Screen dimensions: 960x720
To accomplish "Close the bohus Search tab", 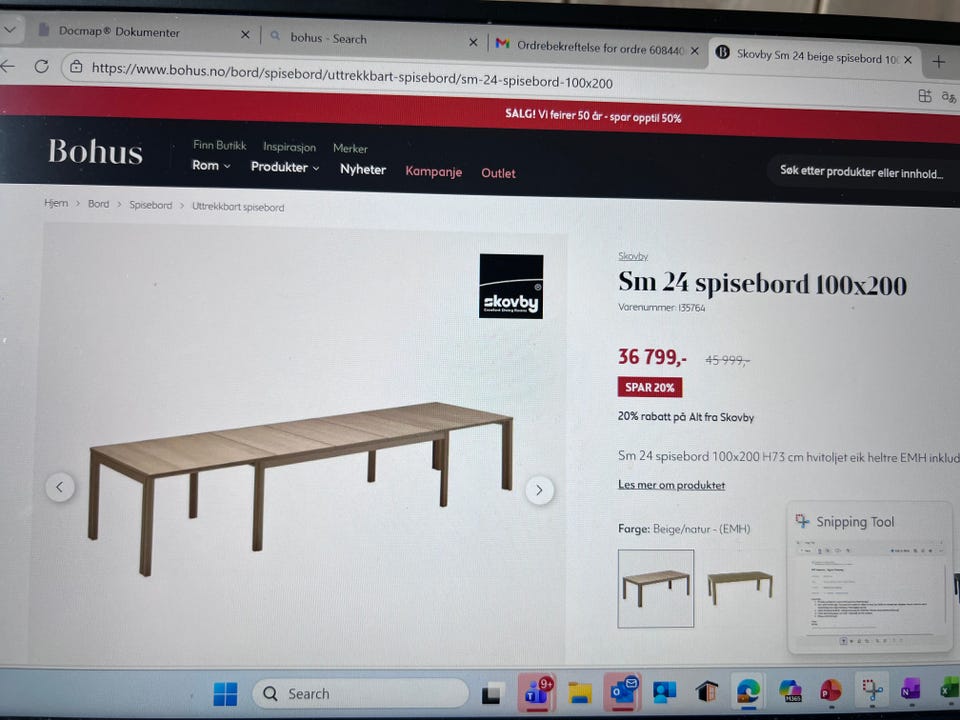I will 473,42.
